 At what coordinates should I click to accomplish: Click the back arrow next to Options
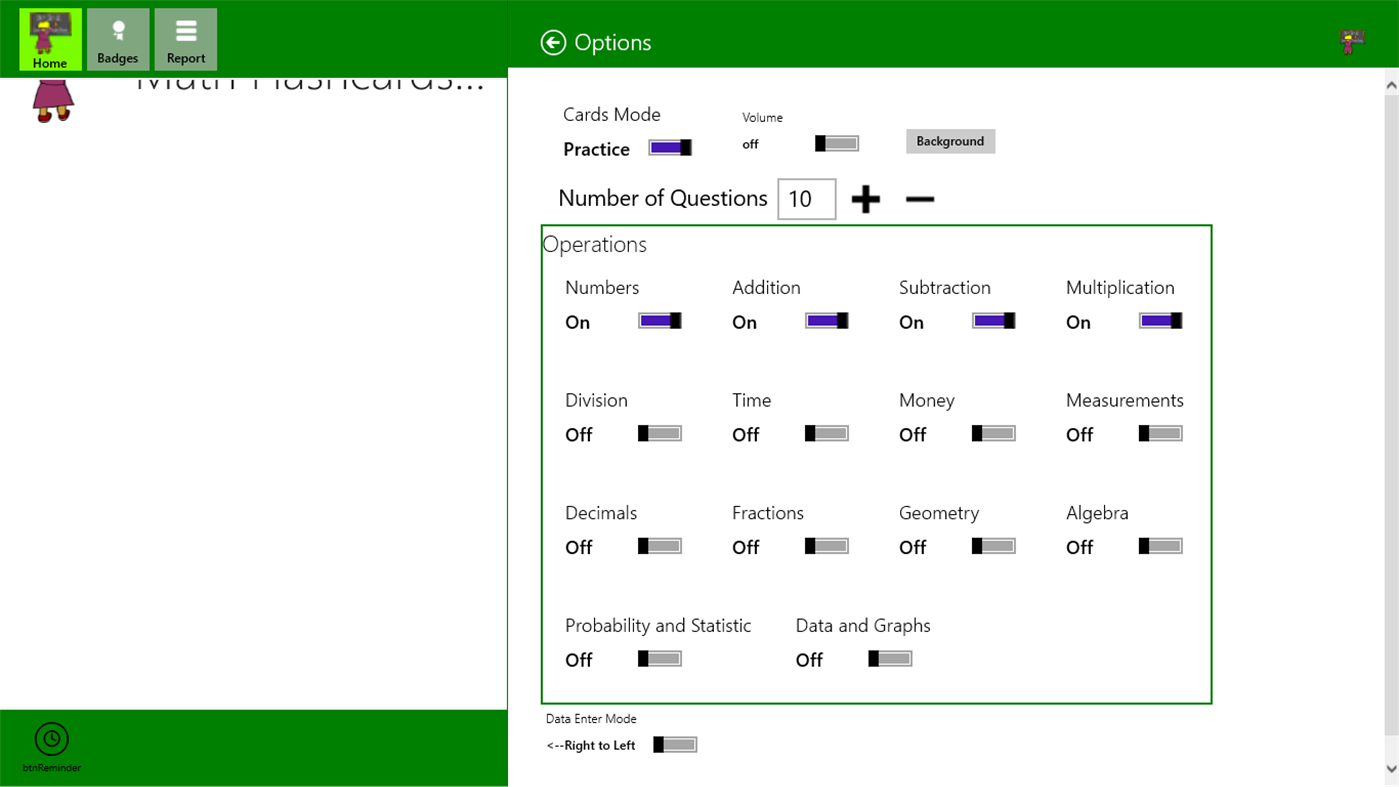pos(551,42)
